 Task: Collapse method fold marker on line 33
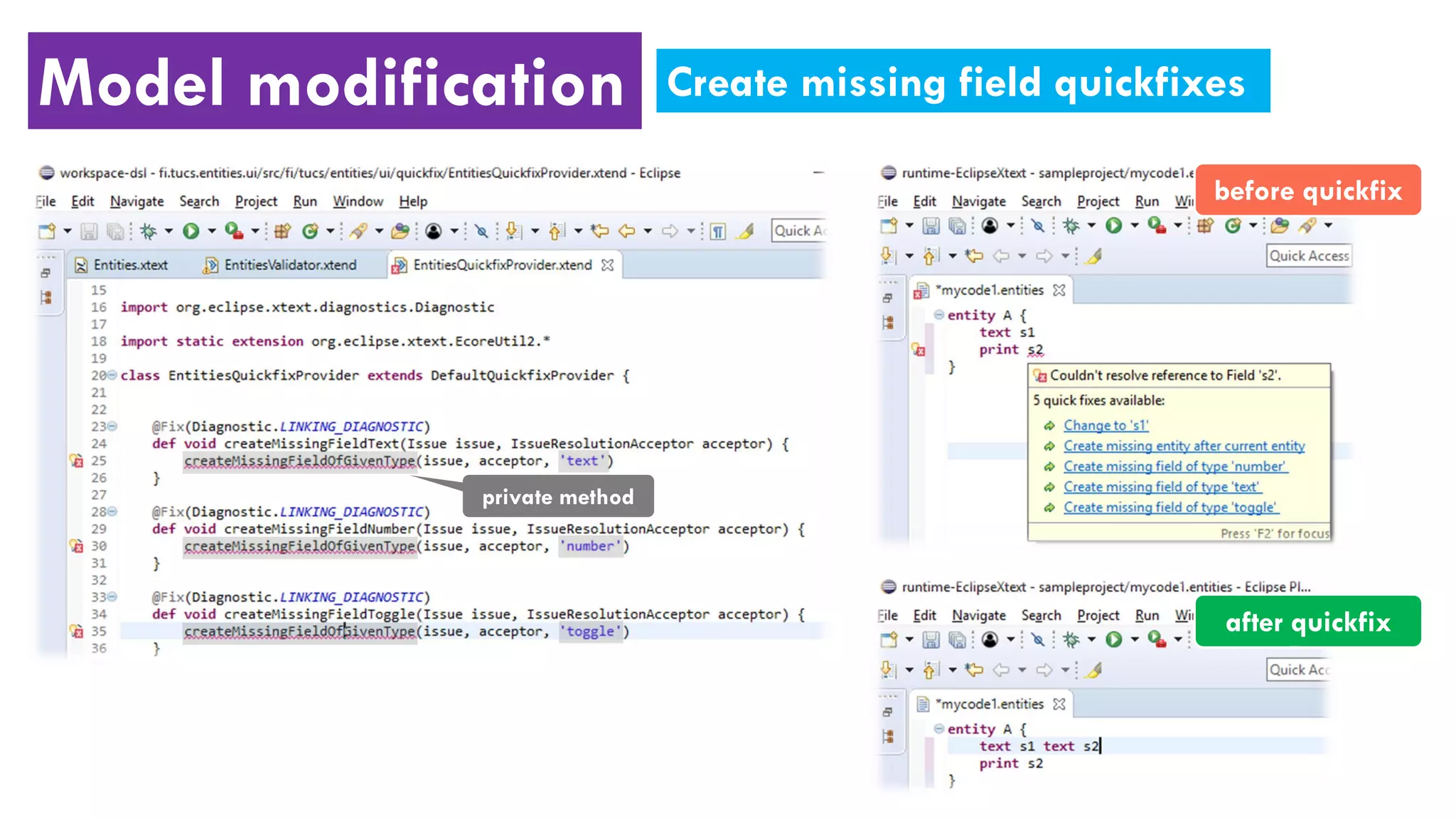click(112, 596)
